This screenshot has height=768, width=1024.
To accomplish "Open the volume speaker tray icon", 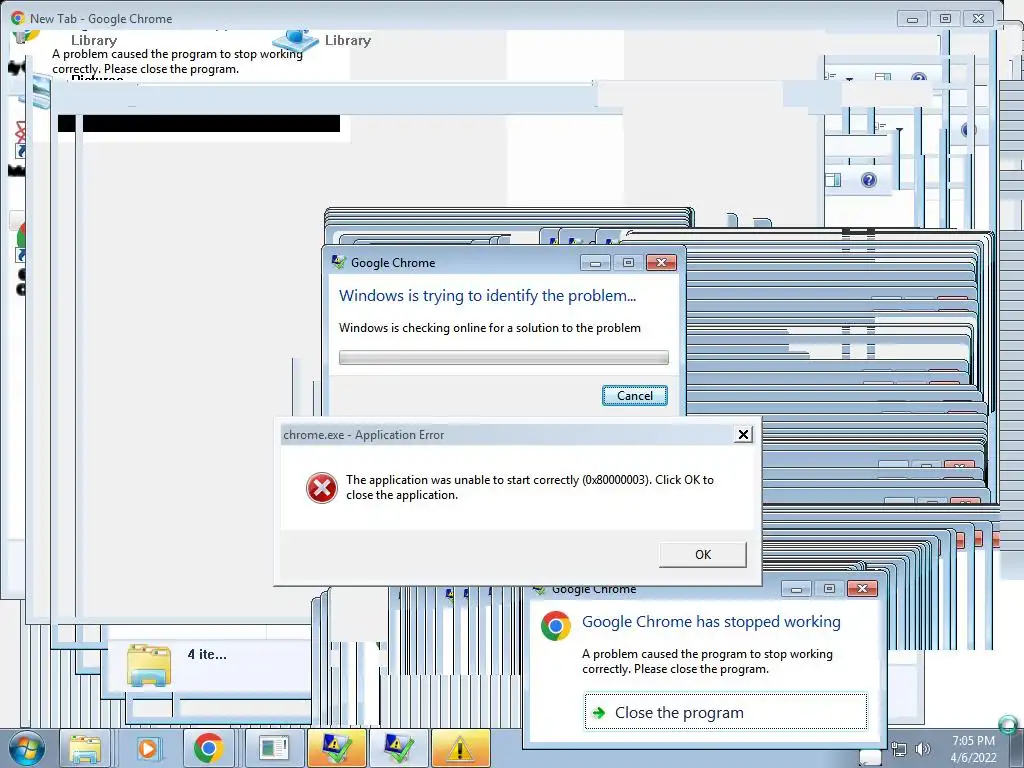I will [922, 750].
